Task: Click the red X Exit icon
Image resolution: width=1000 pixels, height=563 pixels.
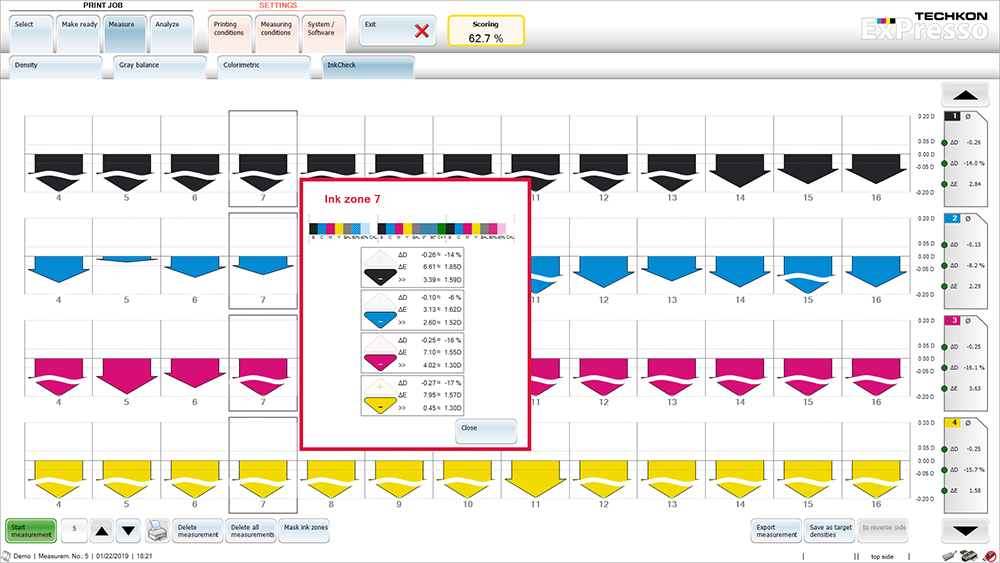Action: 421,31
